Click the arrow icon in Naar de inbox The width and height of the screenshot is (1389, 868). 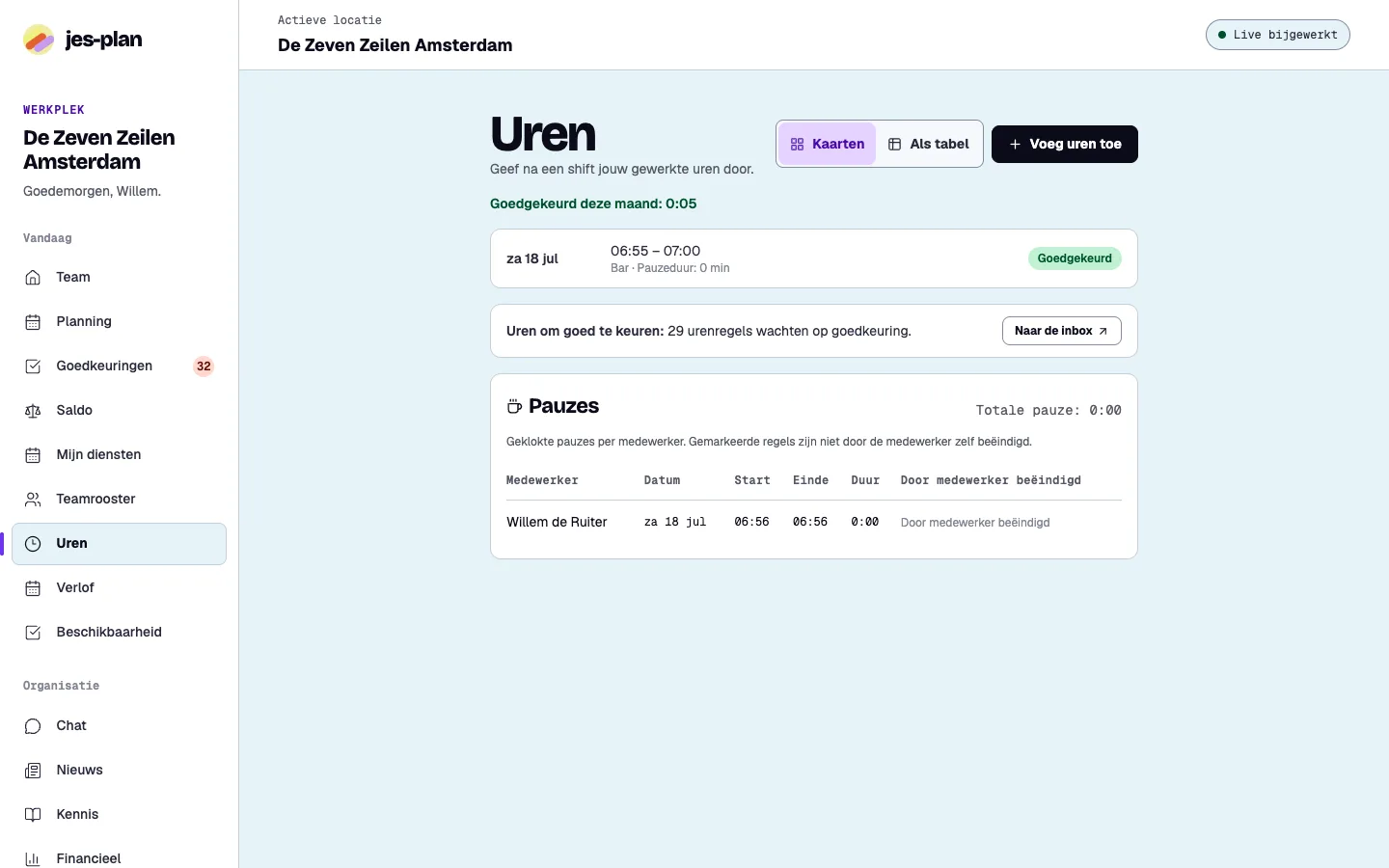[x=1103, y=331]
